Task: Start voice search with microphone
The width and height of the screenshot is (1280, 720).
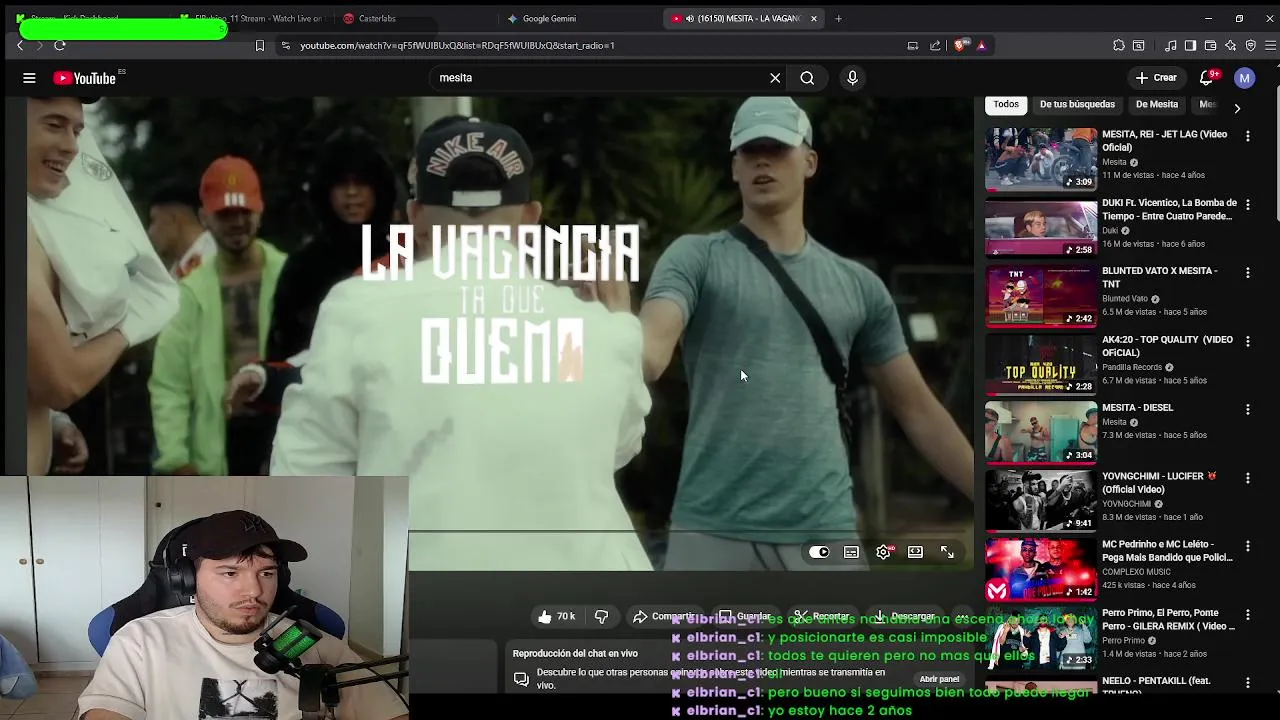Action: pyautogui.click(x=852, y=78)
